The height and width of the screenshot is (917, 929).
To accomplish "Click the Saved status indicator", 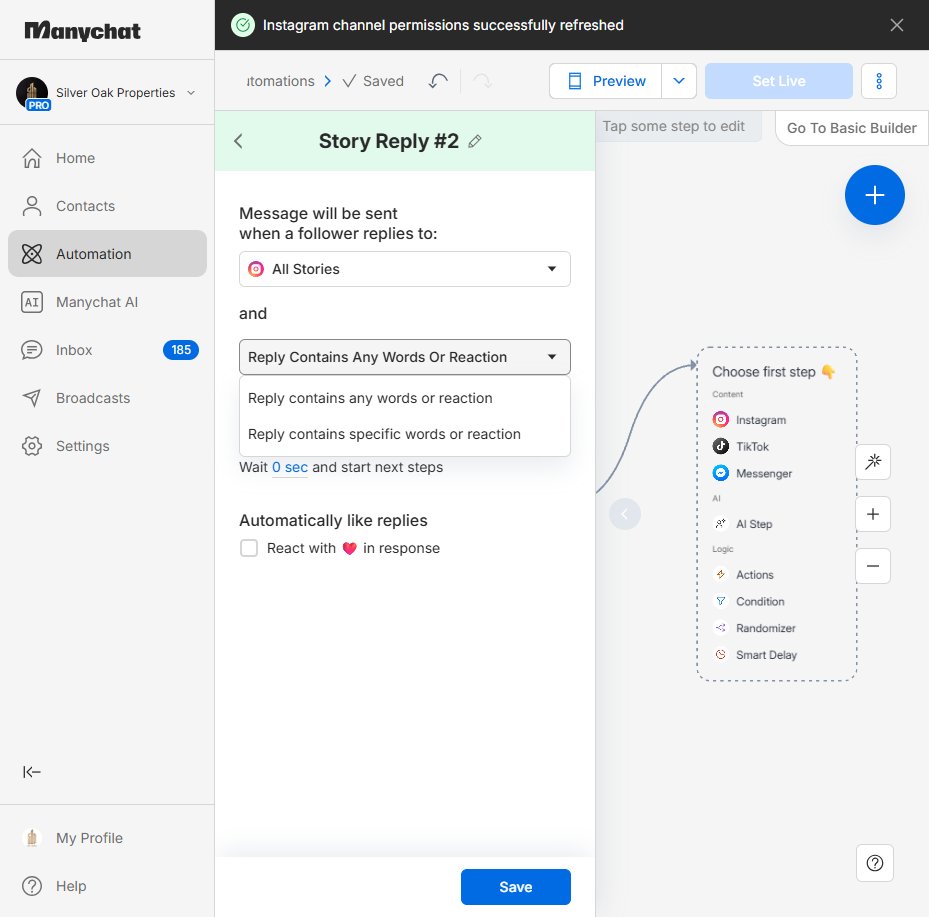I will [x=373, y=81].
